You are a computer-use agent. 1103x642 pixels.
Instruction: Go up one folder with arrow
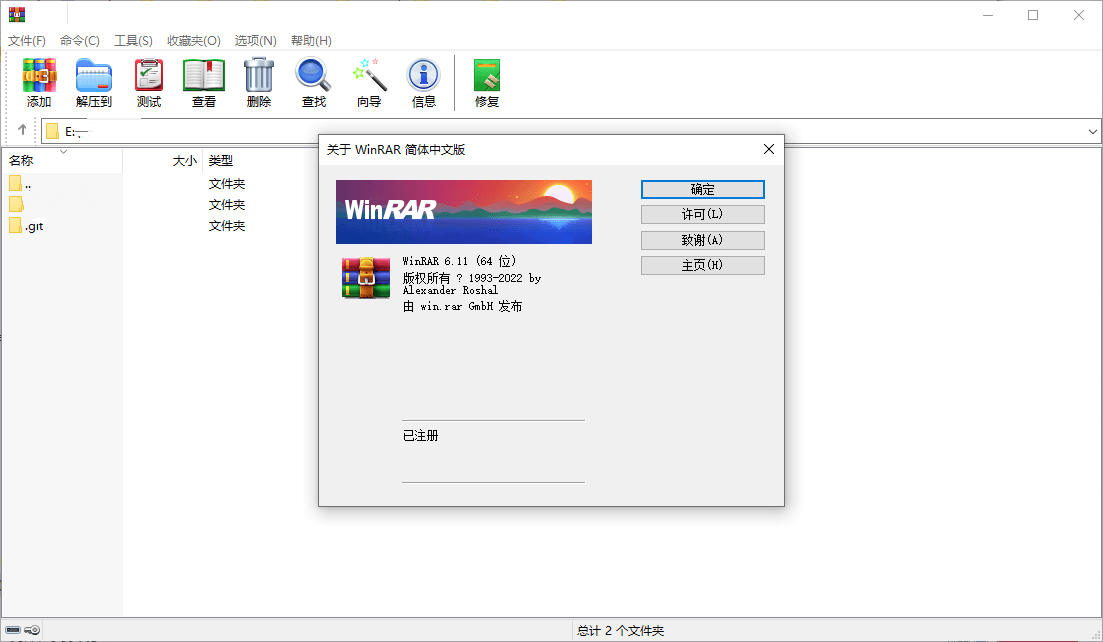click(22, 130)
